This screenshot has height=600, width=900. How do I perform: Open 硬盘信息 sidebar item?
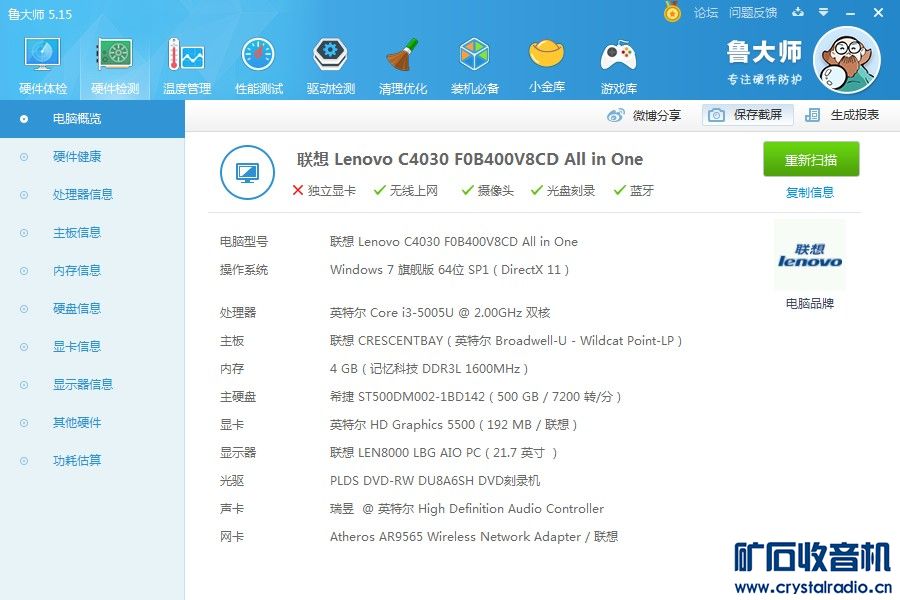tap(92, 308)
